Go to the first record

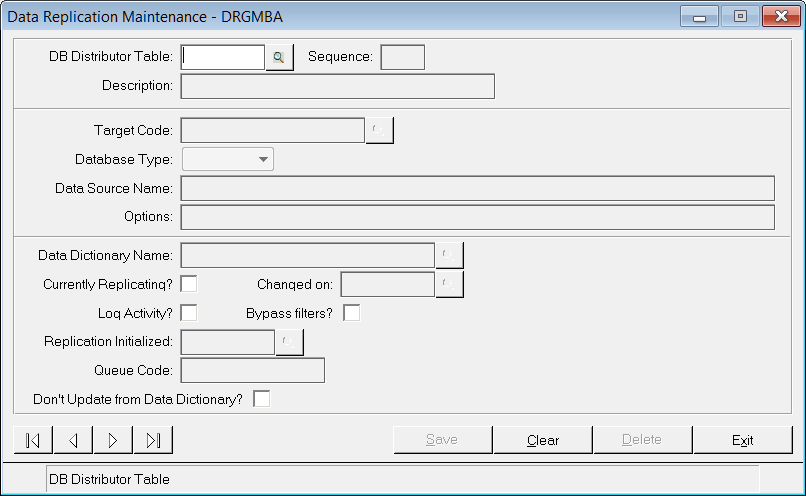tap(33, 440)
